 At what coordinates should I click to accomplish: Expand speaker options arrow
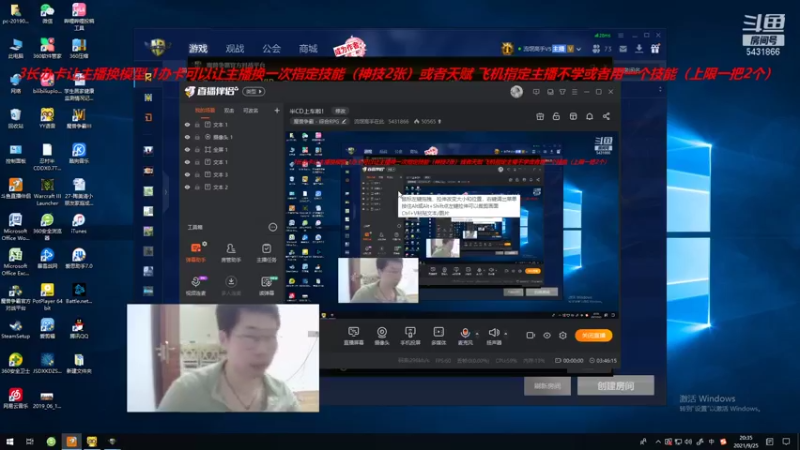click(506, 334)
